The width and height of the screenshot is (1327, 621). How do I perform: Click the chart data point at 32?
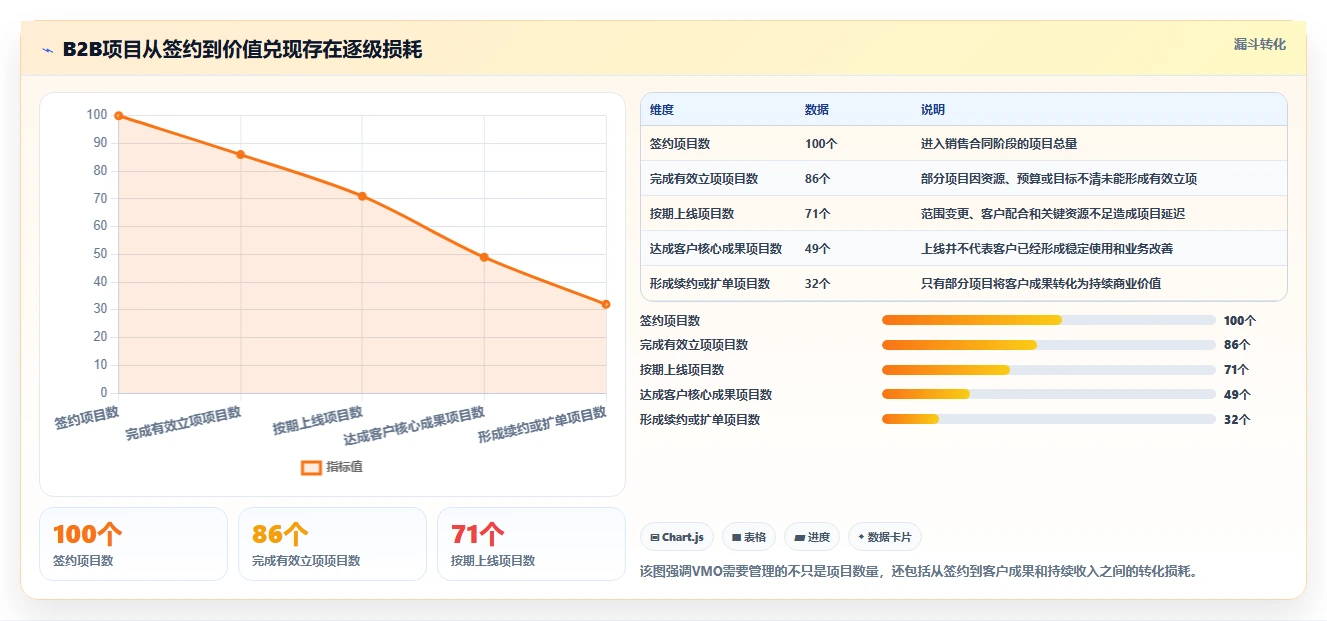coord(606,304)
